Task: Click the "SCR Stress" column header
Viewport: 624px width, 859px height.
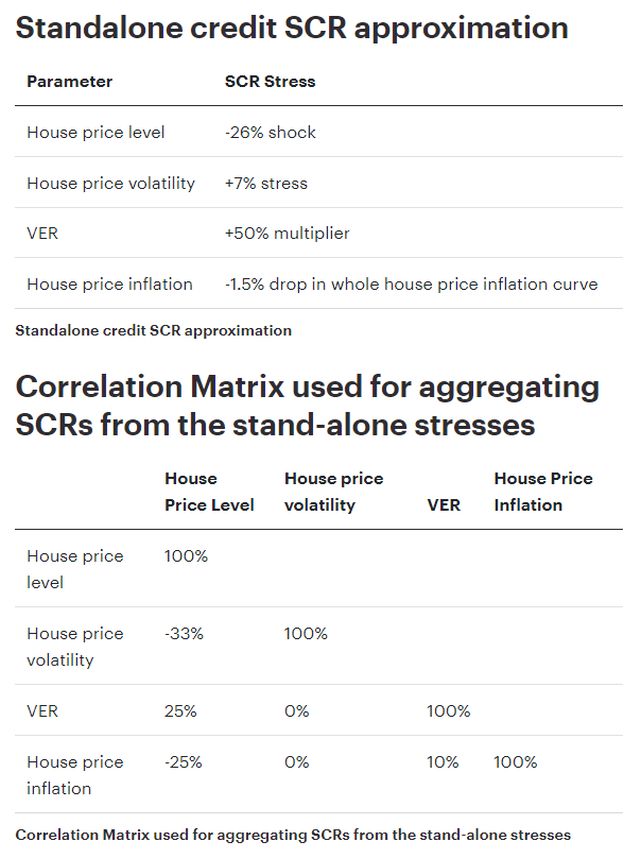Action: (270, 81)
